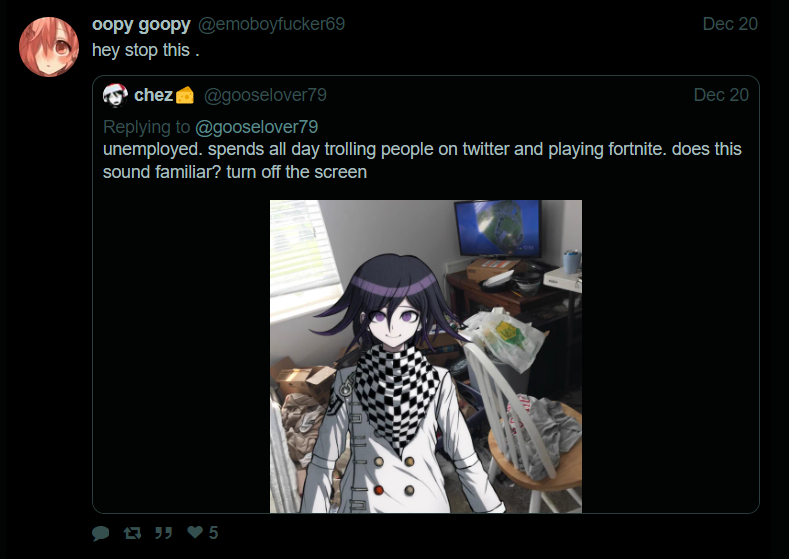Click the handle beside the oopy goopy name

coord(271,24)
